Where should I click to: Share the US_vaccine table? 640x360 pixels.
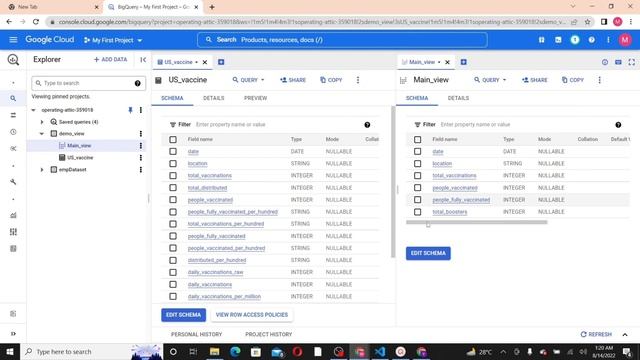point(293,80)
